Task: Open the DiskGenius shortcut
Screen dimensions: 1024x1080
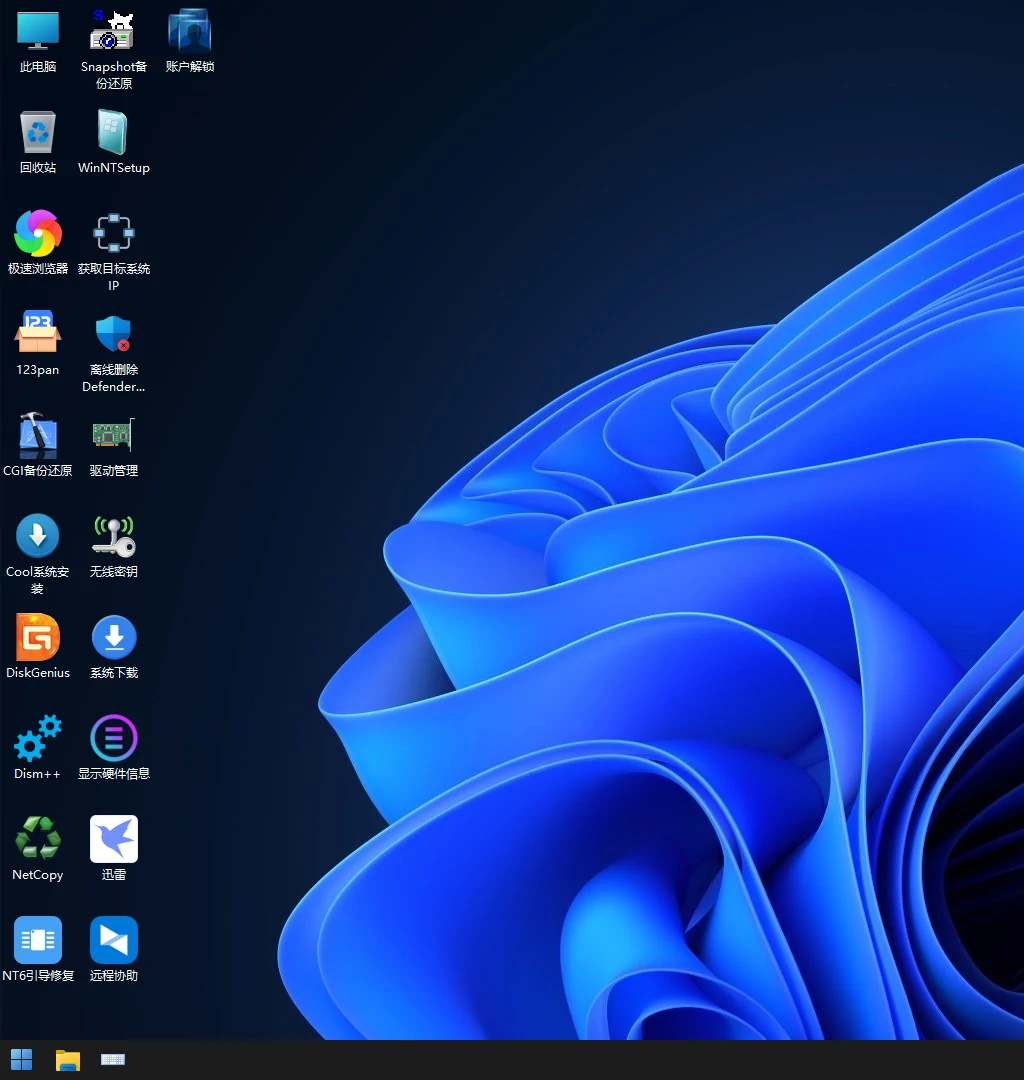Action: click(38, 638)
